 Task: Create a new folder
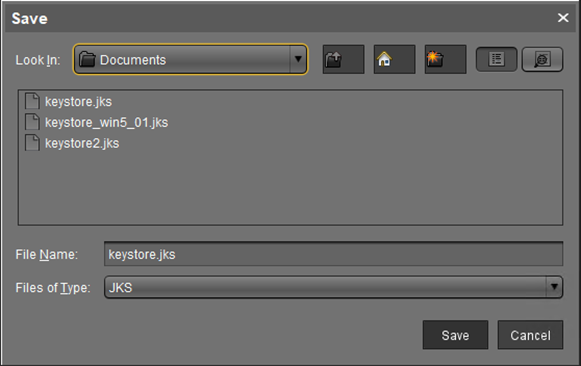pos(445,59)
